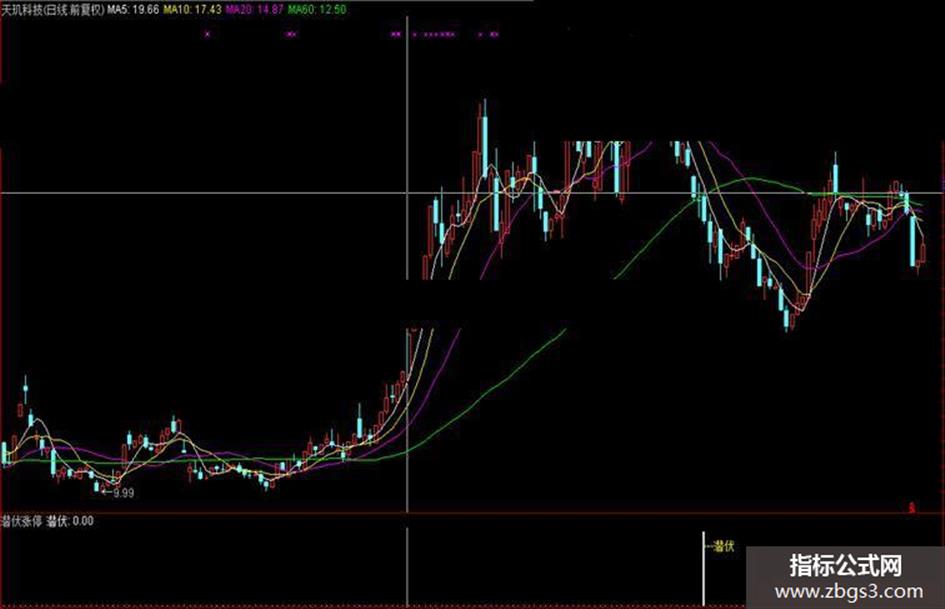945x609 pixels.
Task: Click the small red marker at bottom-right of chart
Action: [x=912, y=508]
